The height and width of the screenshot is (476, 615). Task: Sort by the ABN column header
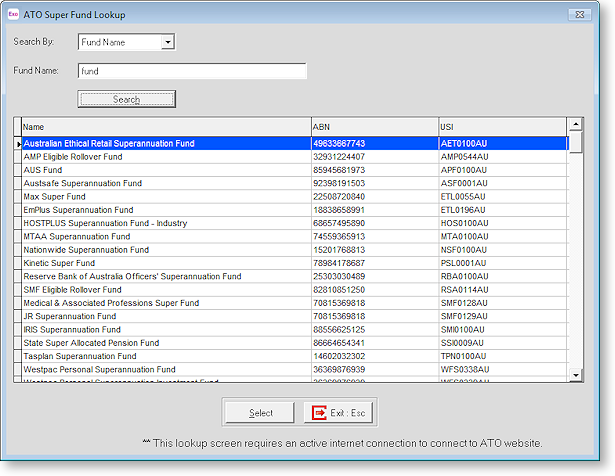[x=373, y=127]
